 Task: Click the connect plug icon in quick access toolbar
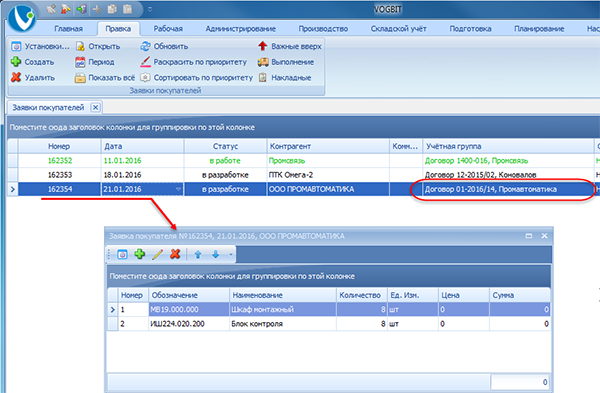(51, 9)
